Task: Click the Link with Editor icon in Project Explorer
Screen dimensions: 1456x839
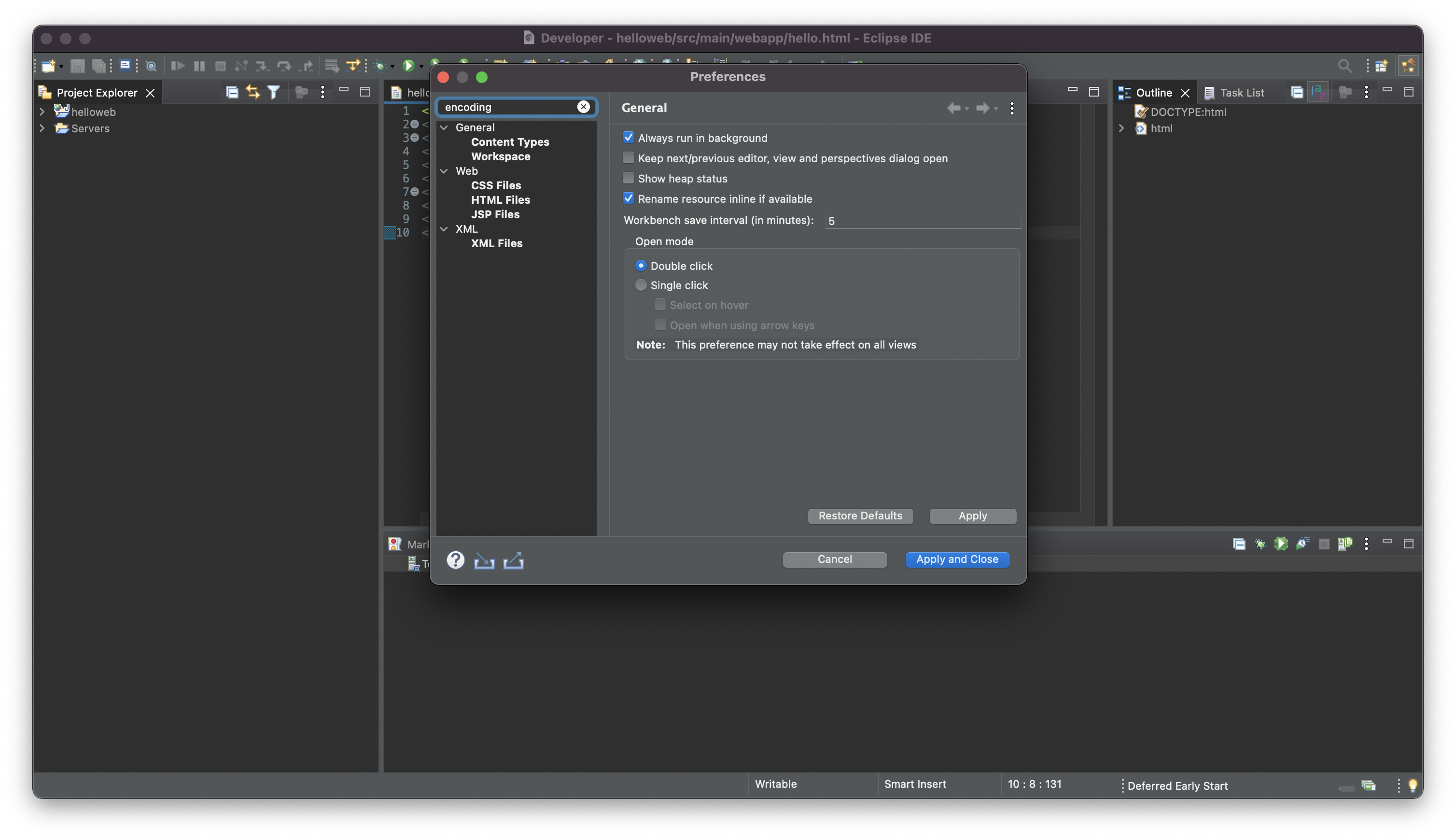Action: [x=252, y=92]
